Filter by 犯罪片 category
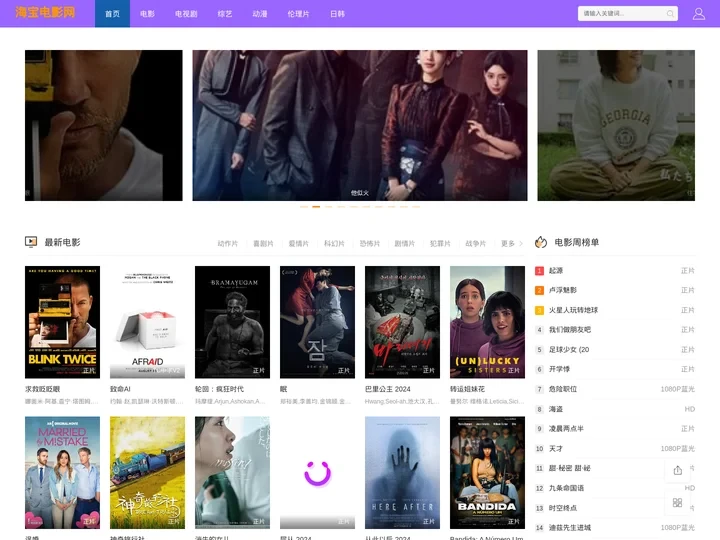Screen dimensions: 720x540 pyautogui.click(x=440, y=243)
